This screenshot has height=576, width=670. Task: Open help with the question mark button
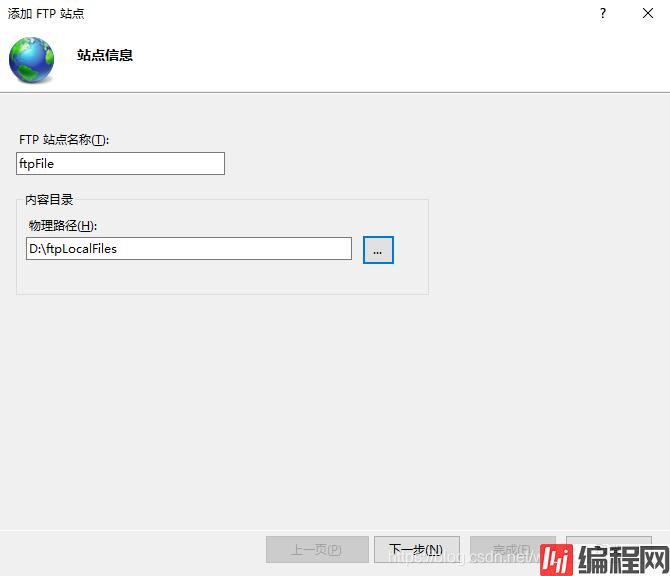pyautogui.click(x=603, y=13)
